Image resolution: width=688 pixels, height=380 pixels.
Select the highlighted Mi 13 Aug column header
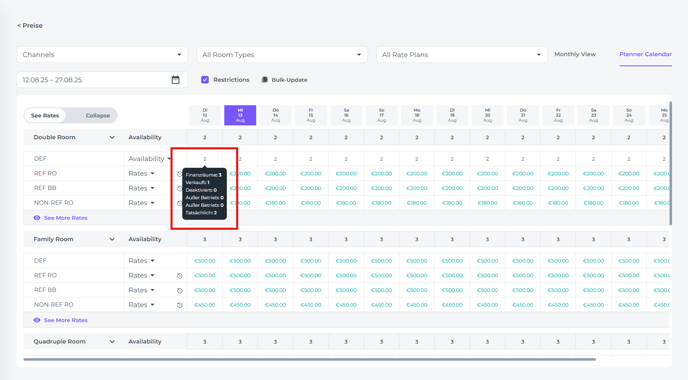coord(240,115)
